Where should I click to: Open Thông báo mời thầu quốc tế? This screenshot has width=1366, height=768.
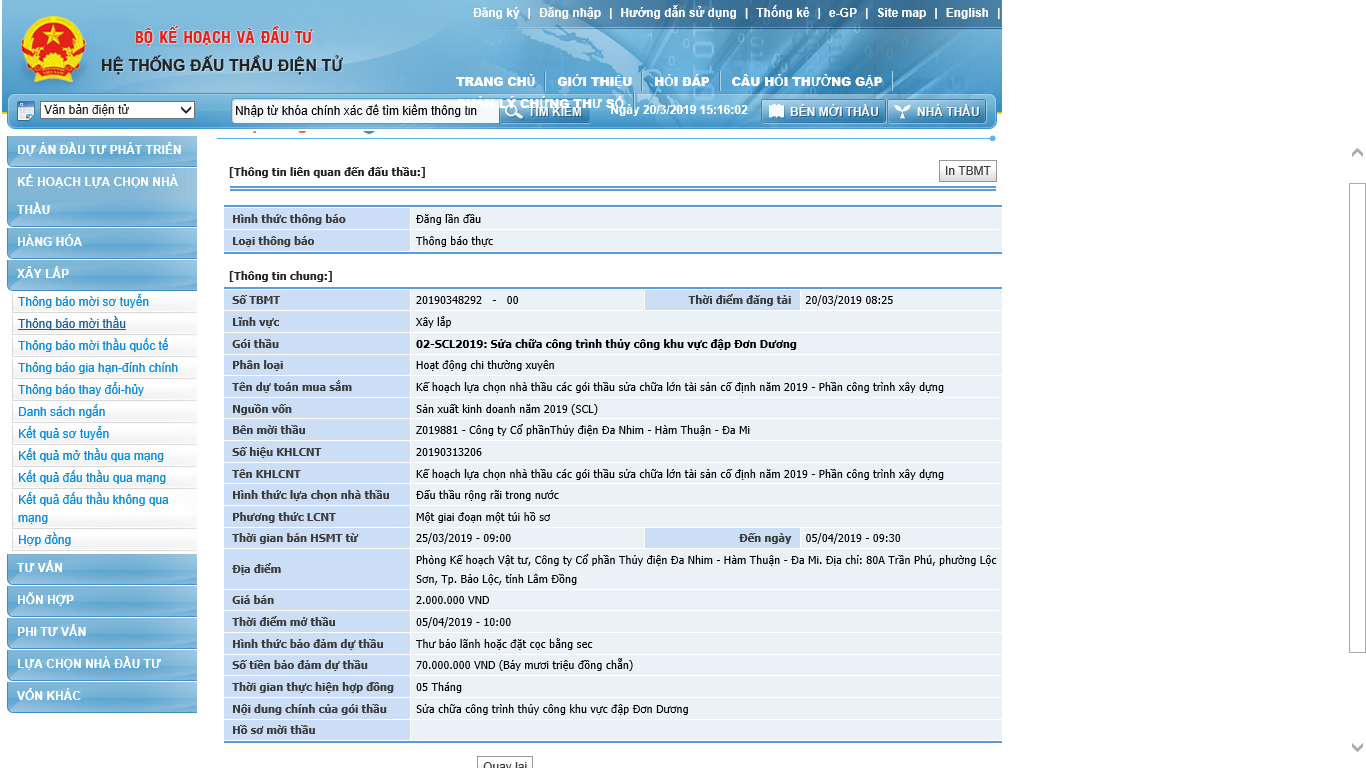(93, 346)
